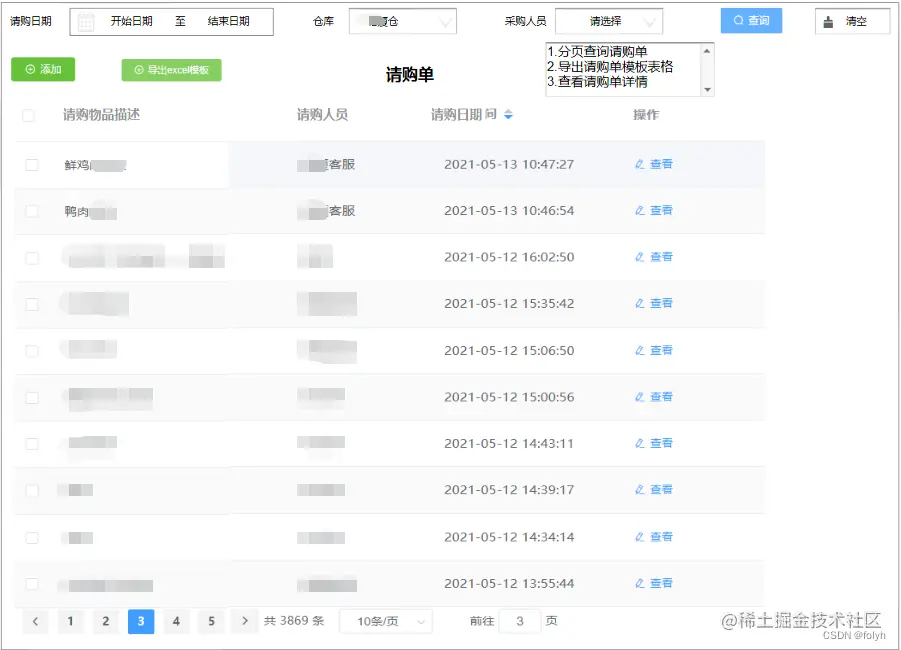Viewport: 901px width, 650px height.
Task: Open the 采购人员 请选择 dropdown
Action: tap(610, 20)
